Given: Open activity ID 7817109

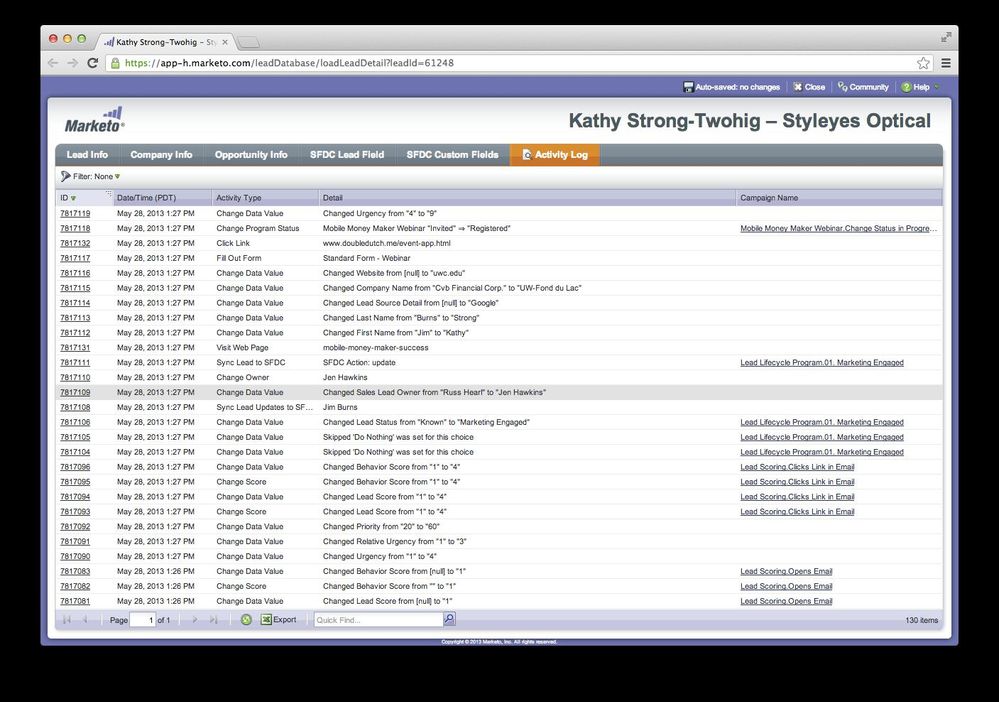Looking at the screenshot, I should tap(75, 392).
